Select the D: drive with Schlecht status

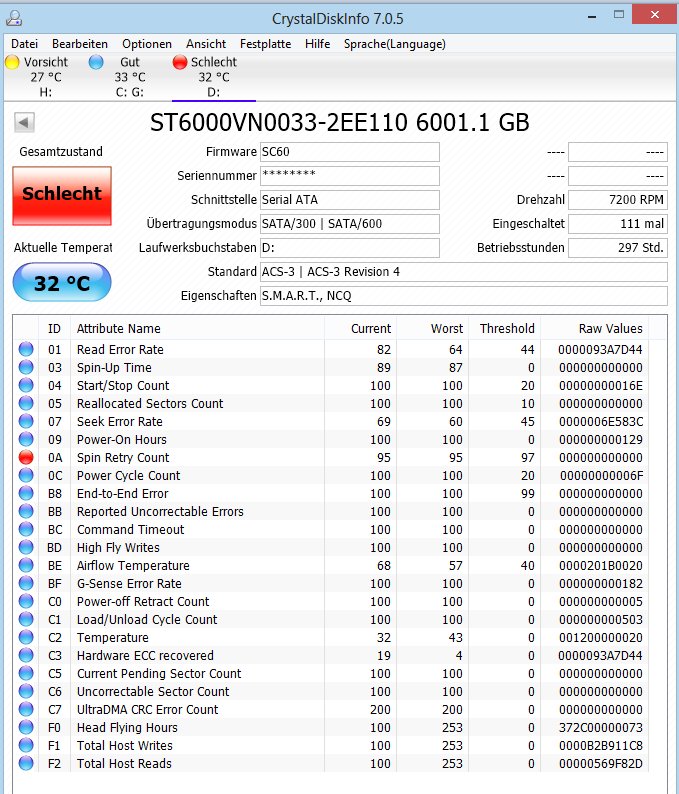click(214, 77)
